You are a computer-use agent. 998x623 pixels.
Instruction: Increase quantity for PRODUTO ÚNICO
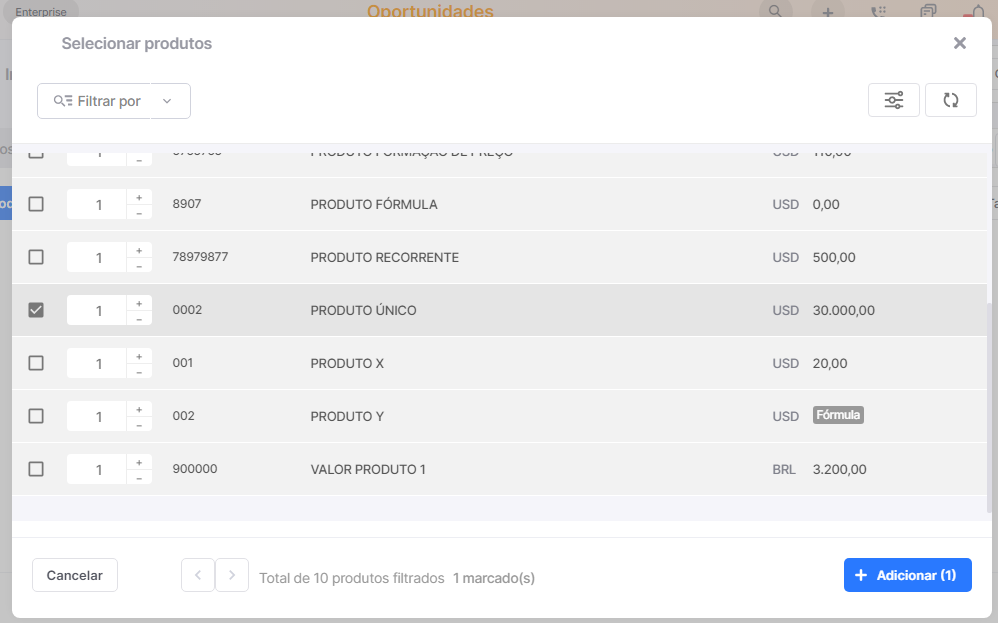139,303
